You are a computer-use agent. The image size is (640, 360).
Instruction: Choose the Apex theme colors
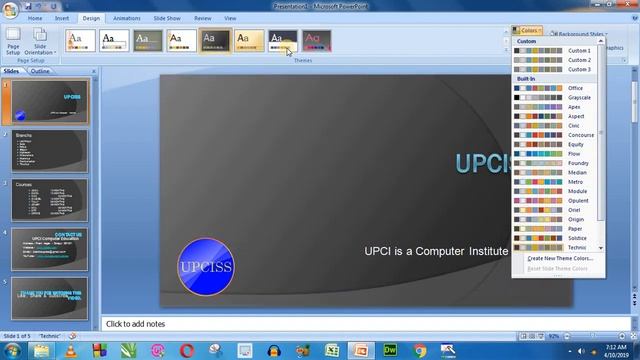(554, 107)
